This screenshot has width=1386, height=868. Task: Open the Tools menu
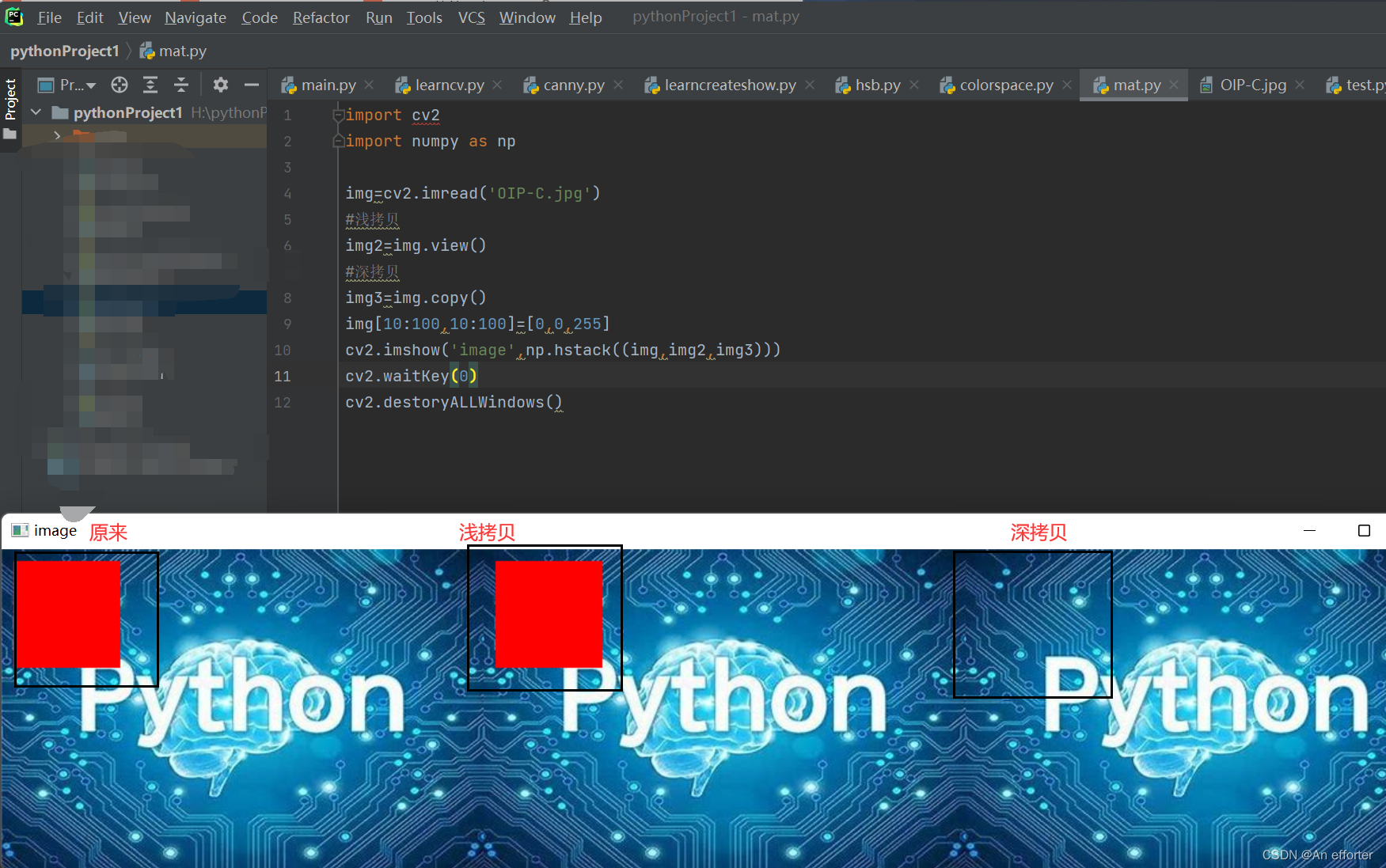(x=424, y=17)
